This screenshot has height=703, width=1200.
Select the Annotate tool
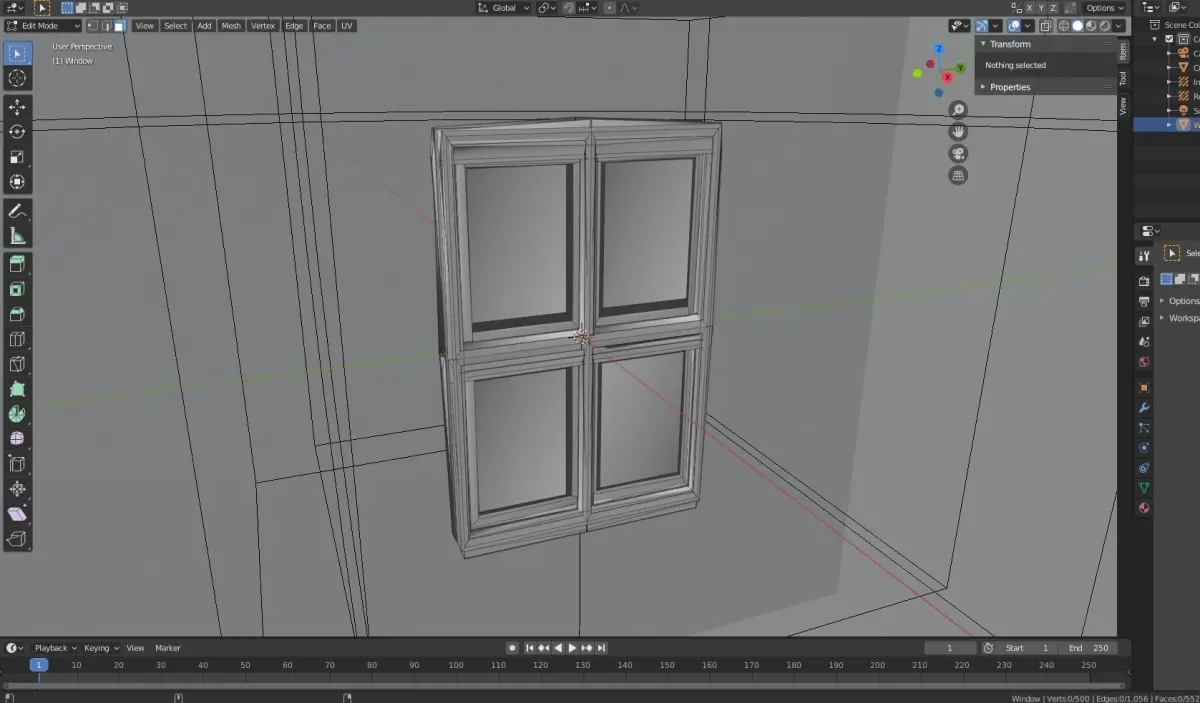[x=18, y=211]
